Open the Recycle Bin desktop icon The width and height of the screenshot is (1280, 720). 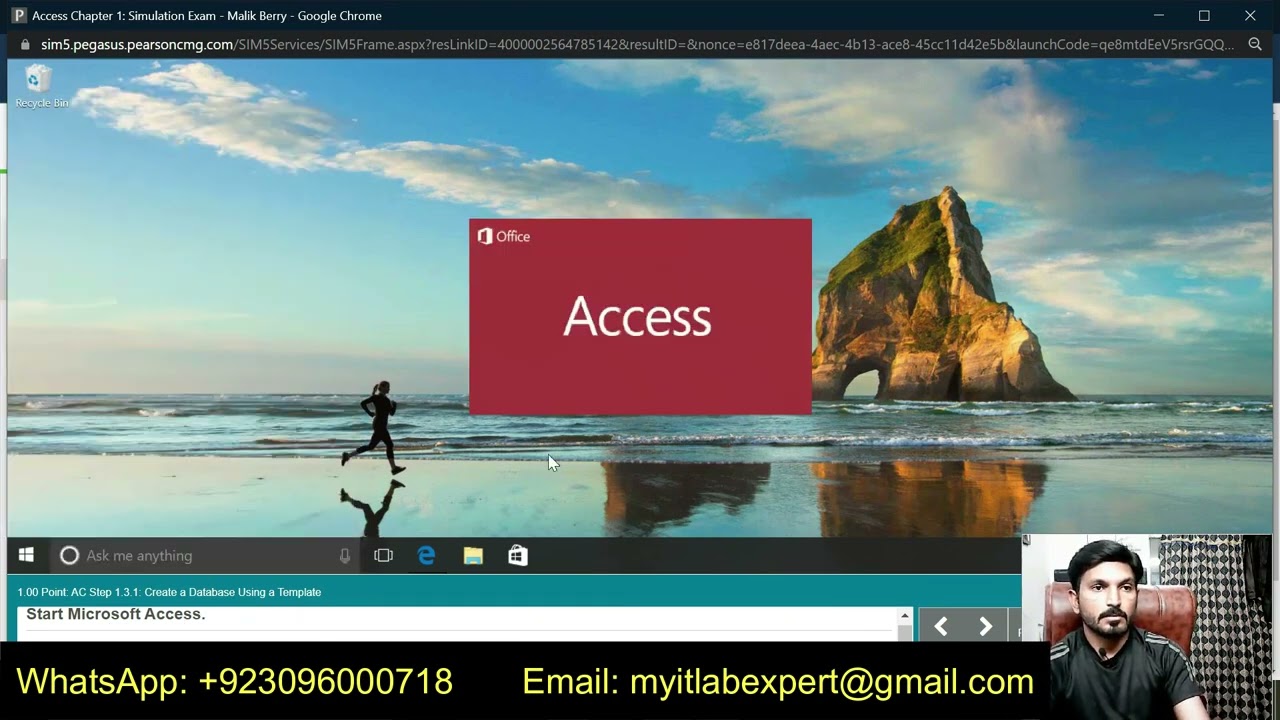40,87
